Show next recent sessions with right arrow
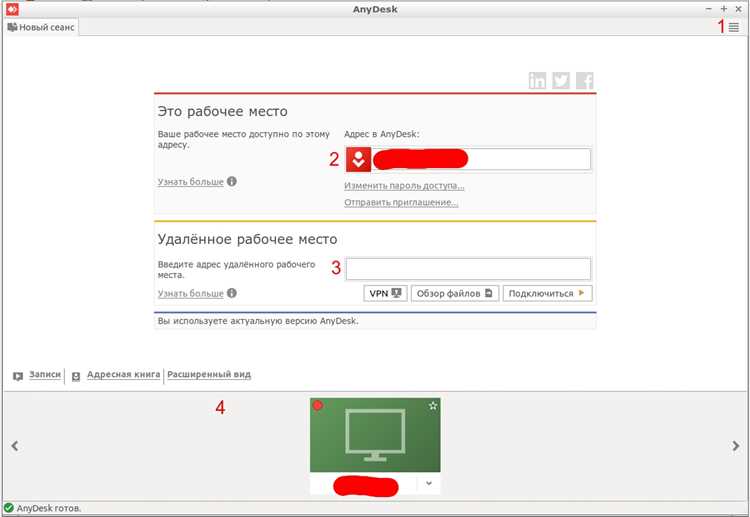Screen dimensions: 750x517 tap(736, 446)
